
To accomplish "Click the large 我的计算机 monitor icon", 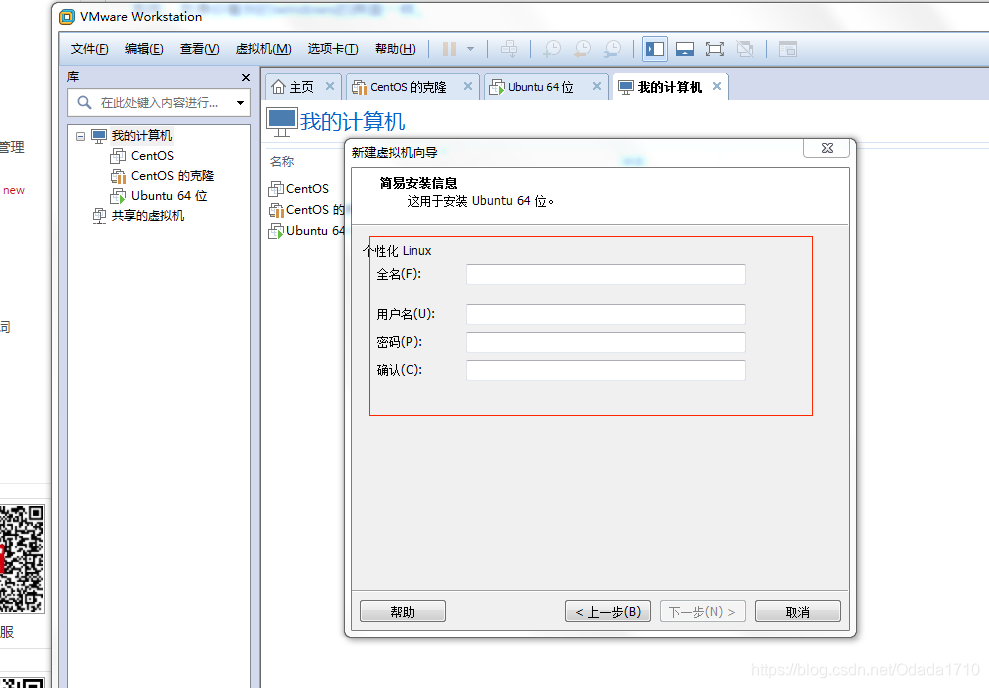I will click(281, 122).
